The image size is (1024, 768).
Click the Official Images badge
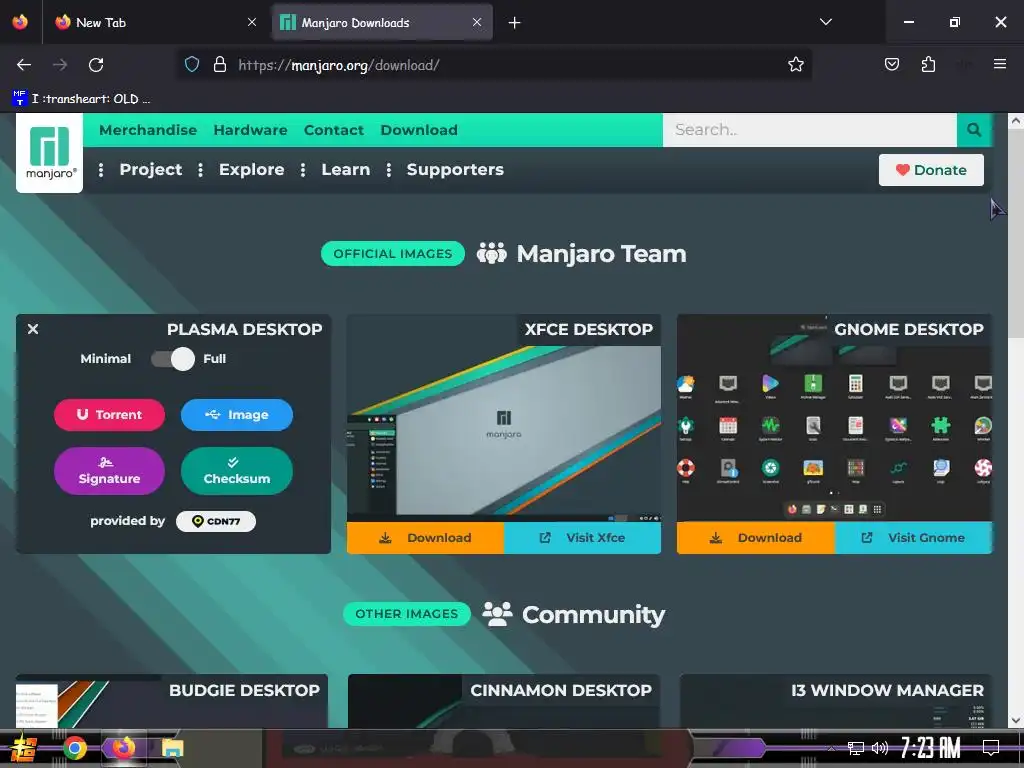(392, 254)
